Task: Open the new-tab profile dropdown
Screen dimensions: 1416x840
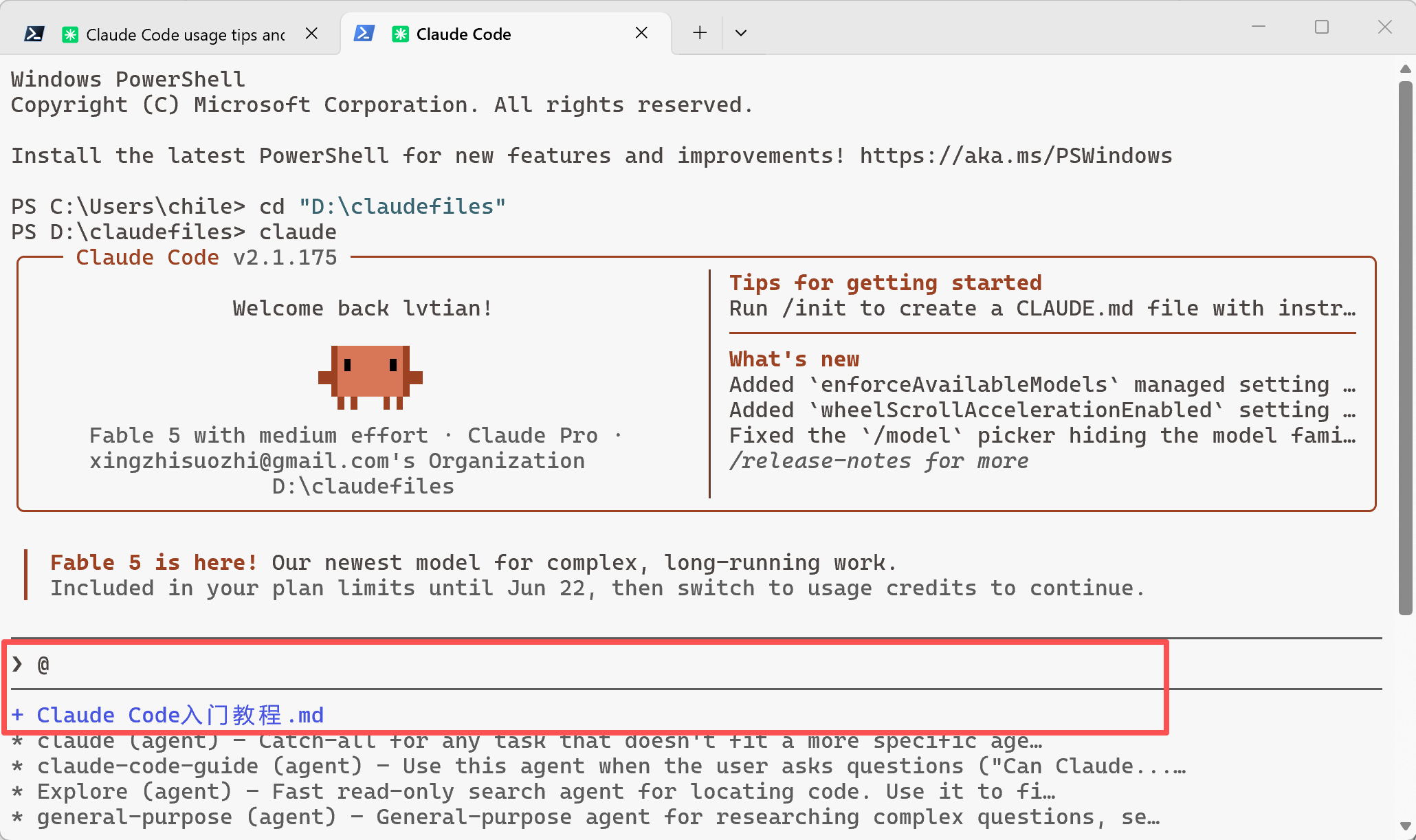Action: 740,33
